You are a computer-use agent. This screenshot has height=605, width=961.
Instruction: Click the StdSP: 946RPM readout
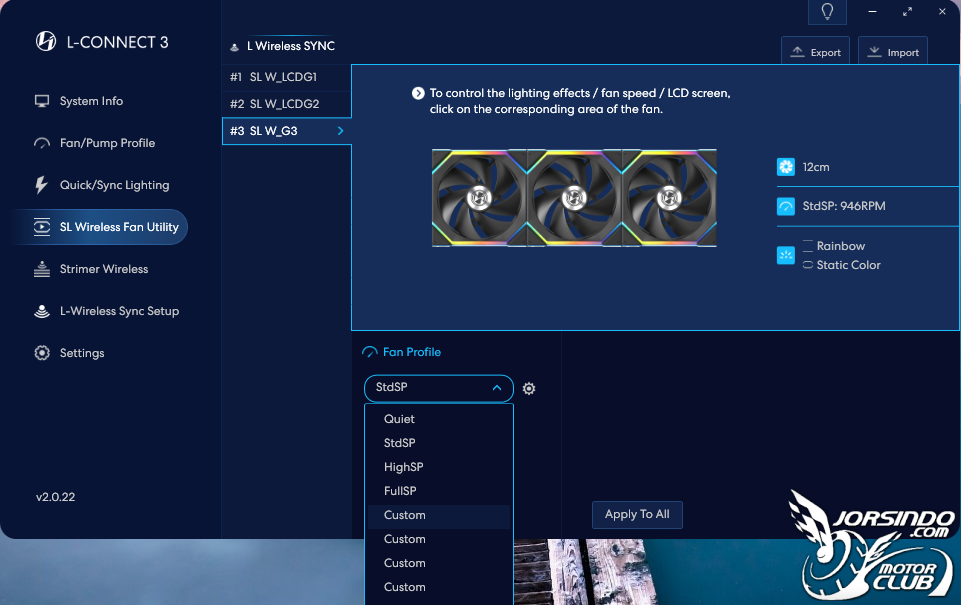tap(844, 206)
